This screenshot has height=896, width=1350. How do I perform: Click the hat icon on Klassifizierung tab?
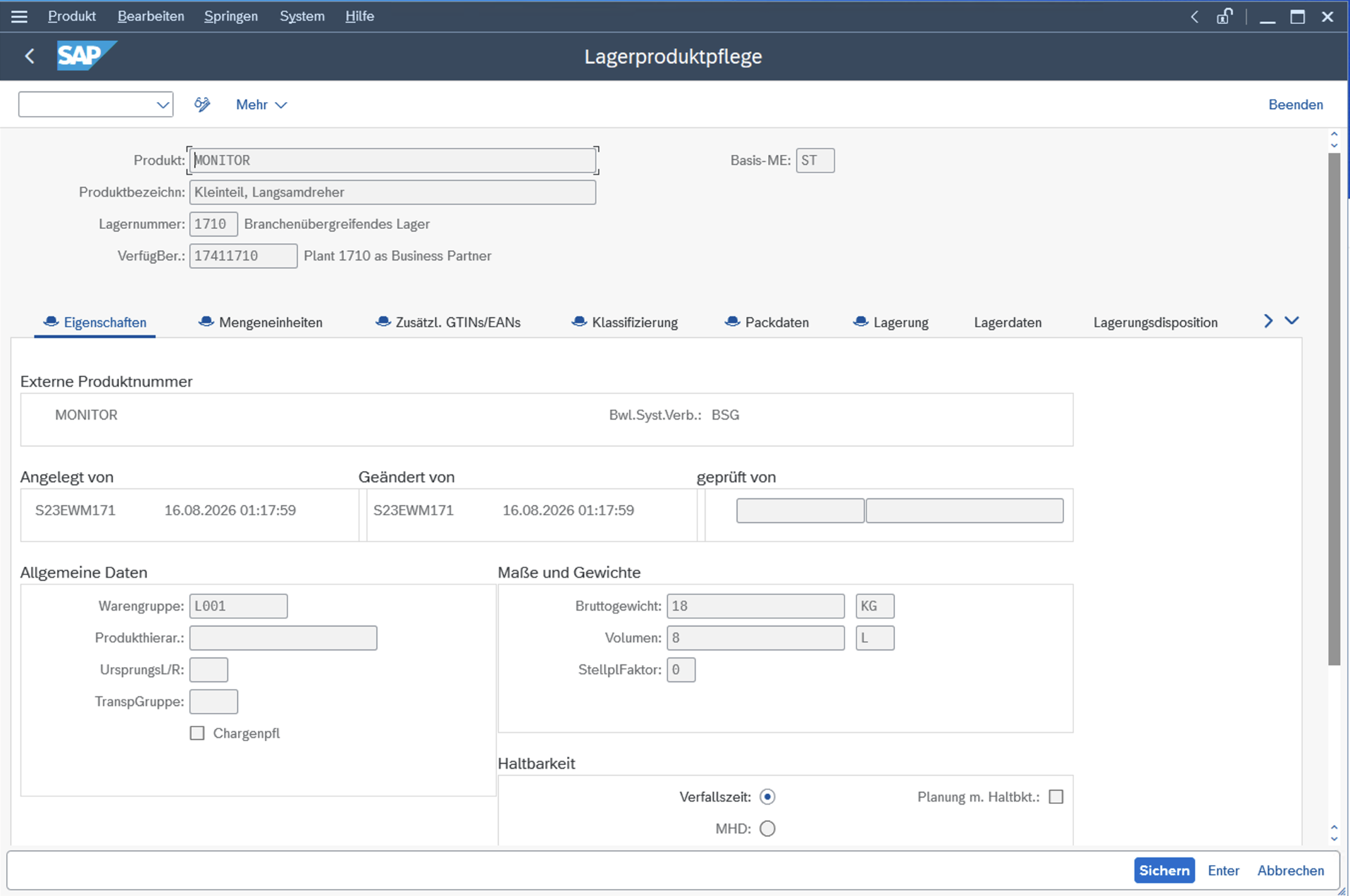pyautogui.click(x=579, y=322)
